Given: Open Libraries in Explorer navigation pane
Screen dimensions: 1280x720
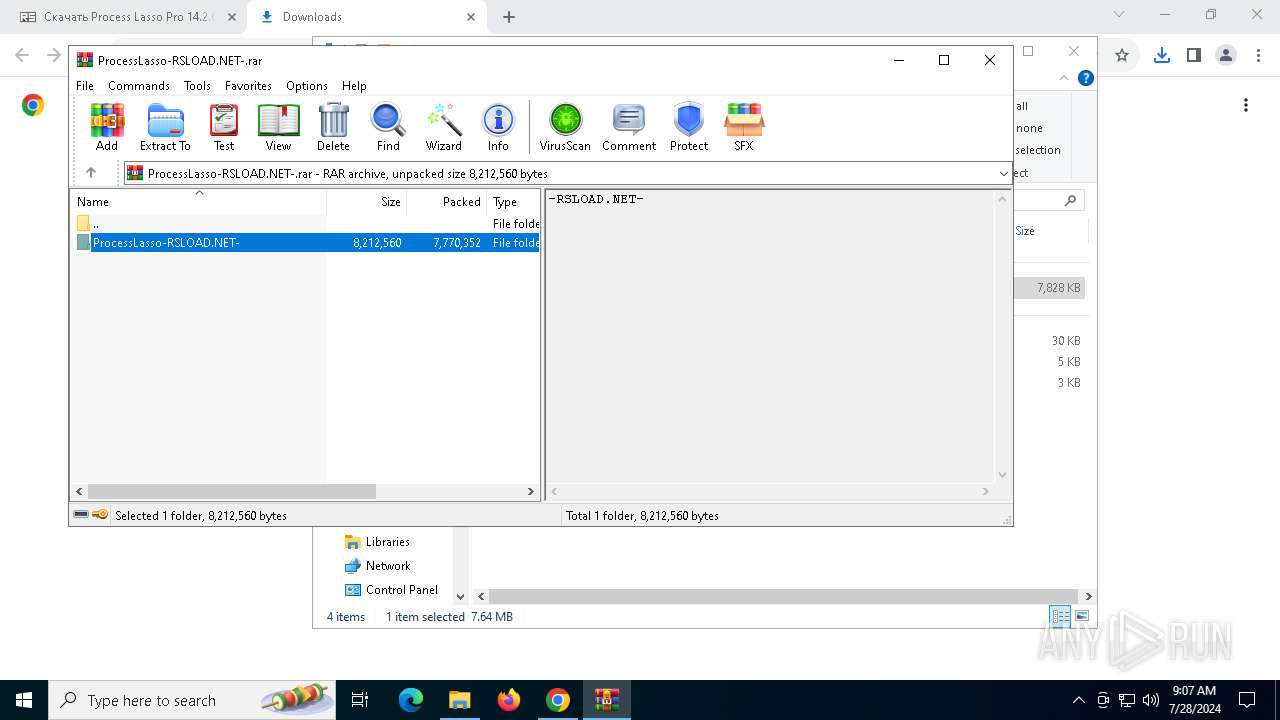Looking at the screenshot, I should click(388, 542).
